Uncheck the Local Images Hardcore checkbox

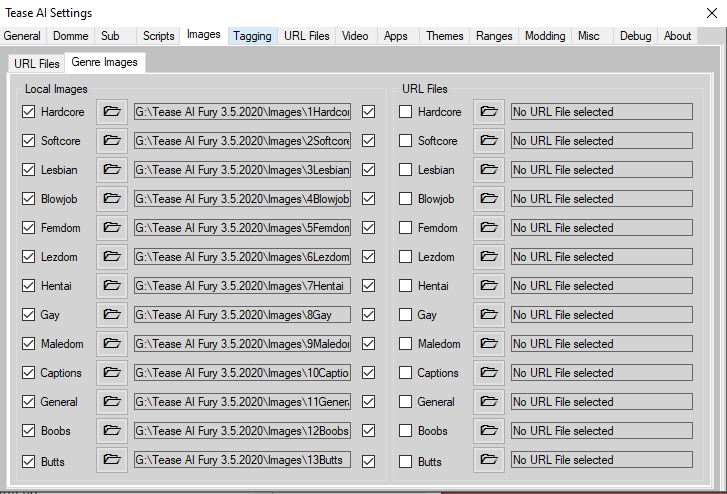28,112
